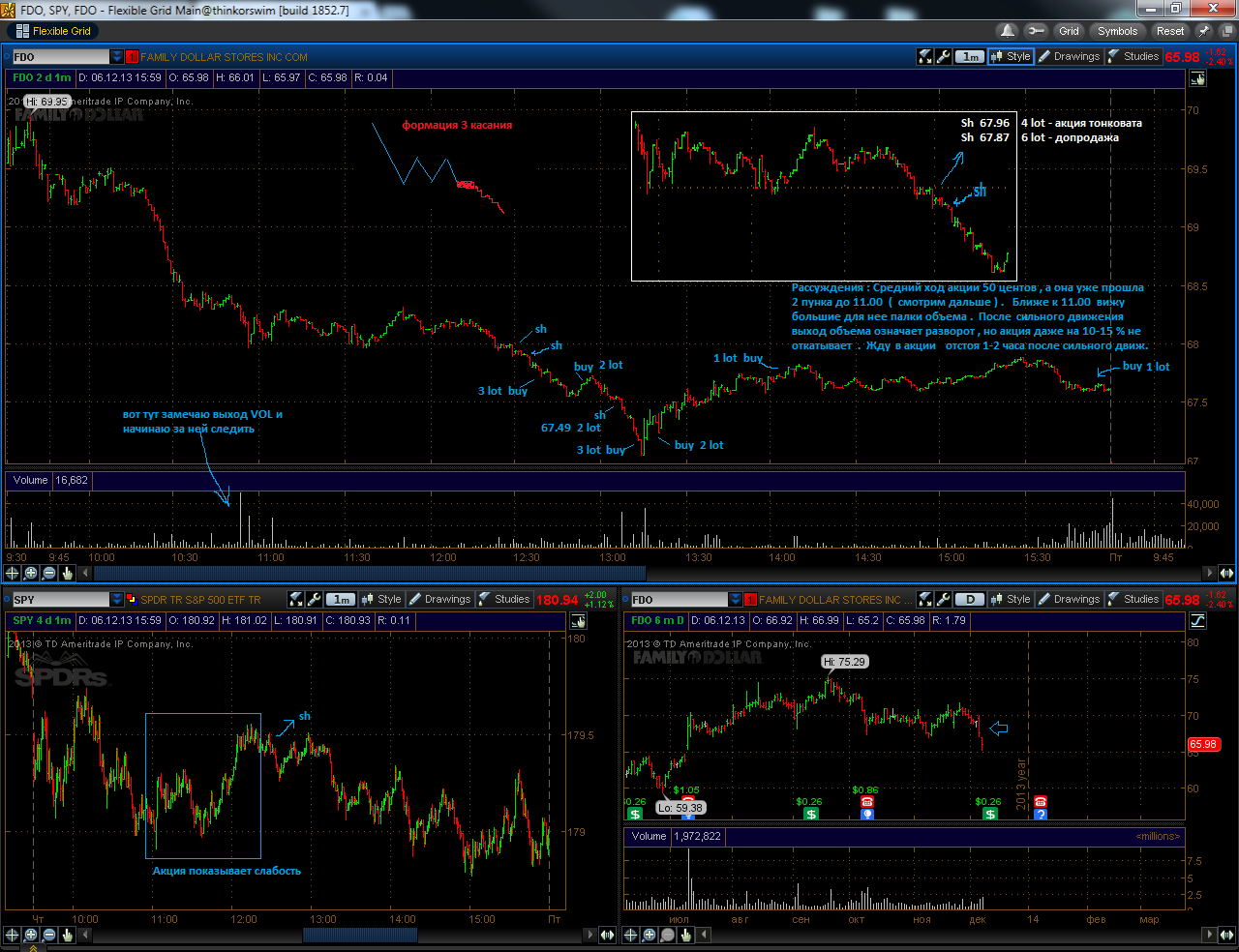This screenshot has height=952, width=1239.
Task: Open Drawings menu in top FDO chart
Action: point(1069,57)
